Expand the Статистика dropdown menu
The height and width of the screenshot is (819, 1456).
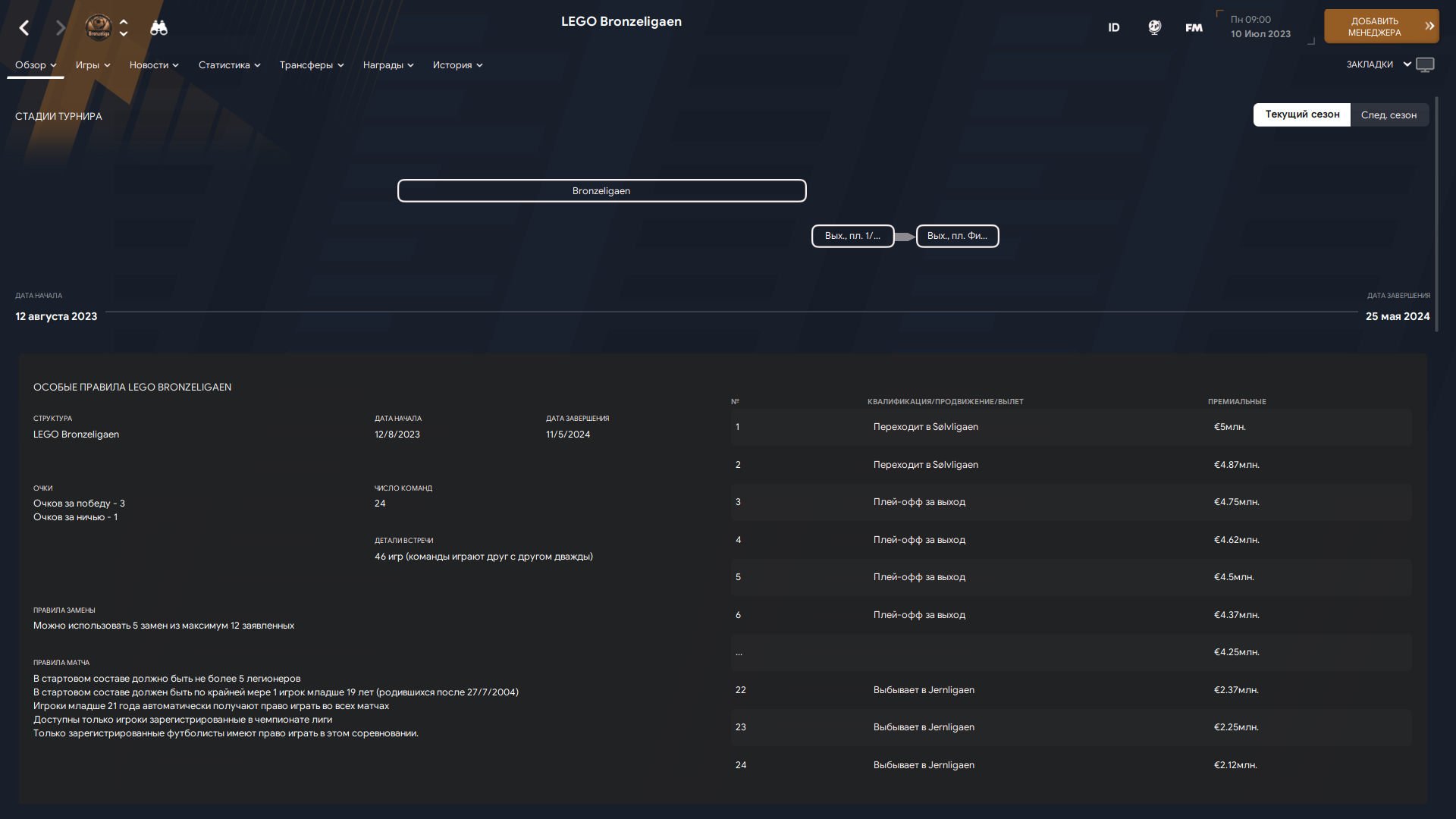point(229,65)
